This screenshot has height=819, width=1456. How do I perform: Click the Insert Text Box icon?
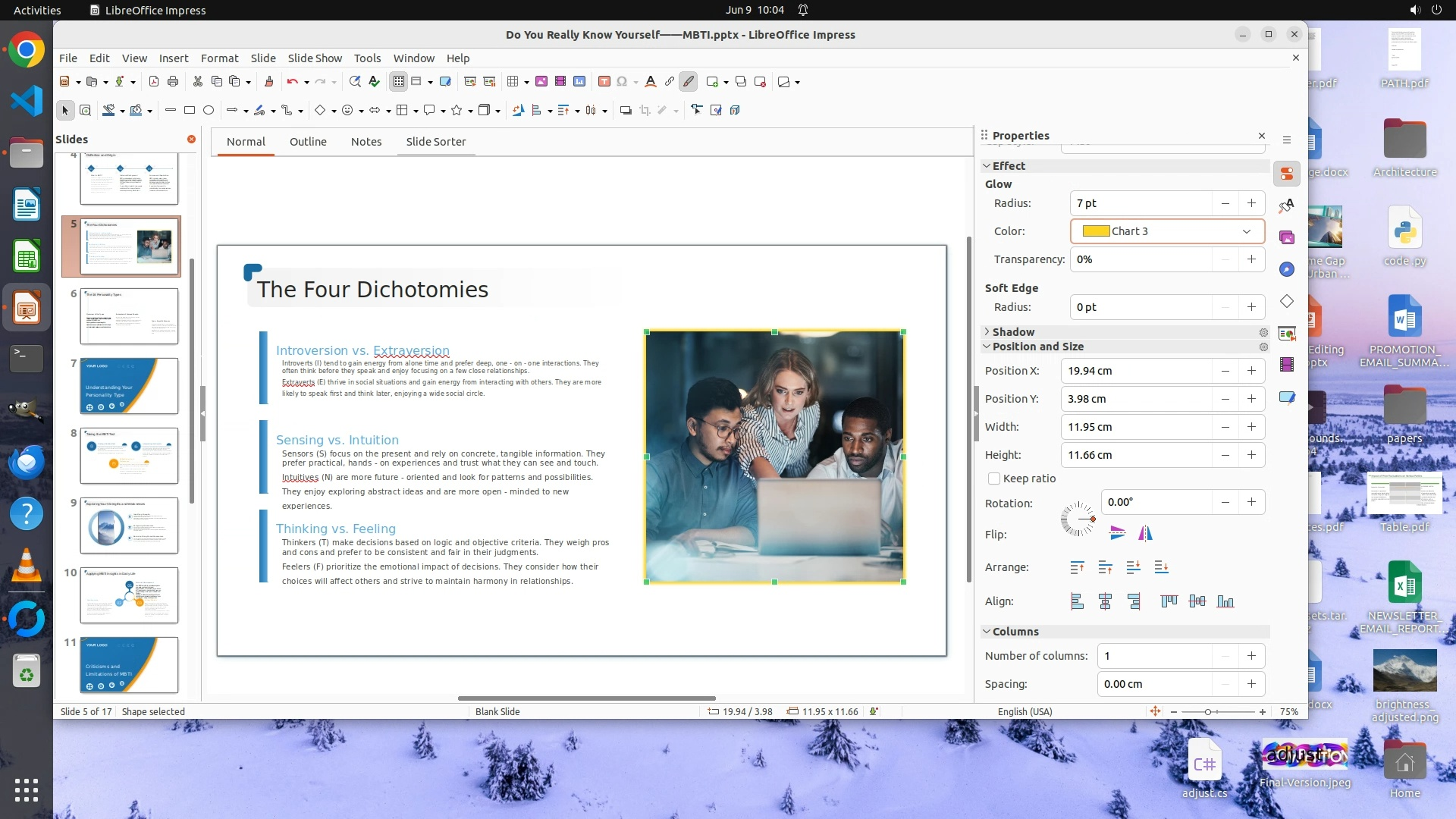(604, 82)
